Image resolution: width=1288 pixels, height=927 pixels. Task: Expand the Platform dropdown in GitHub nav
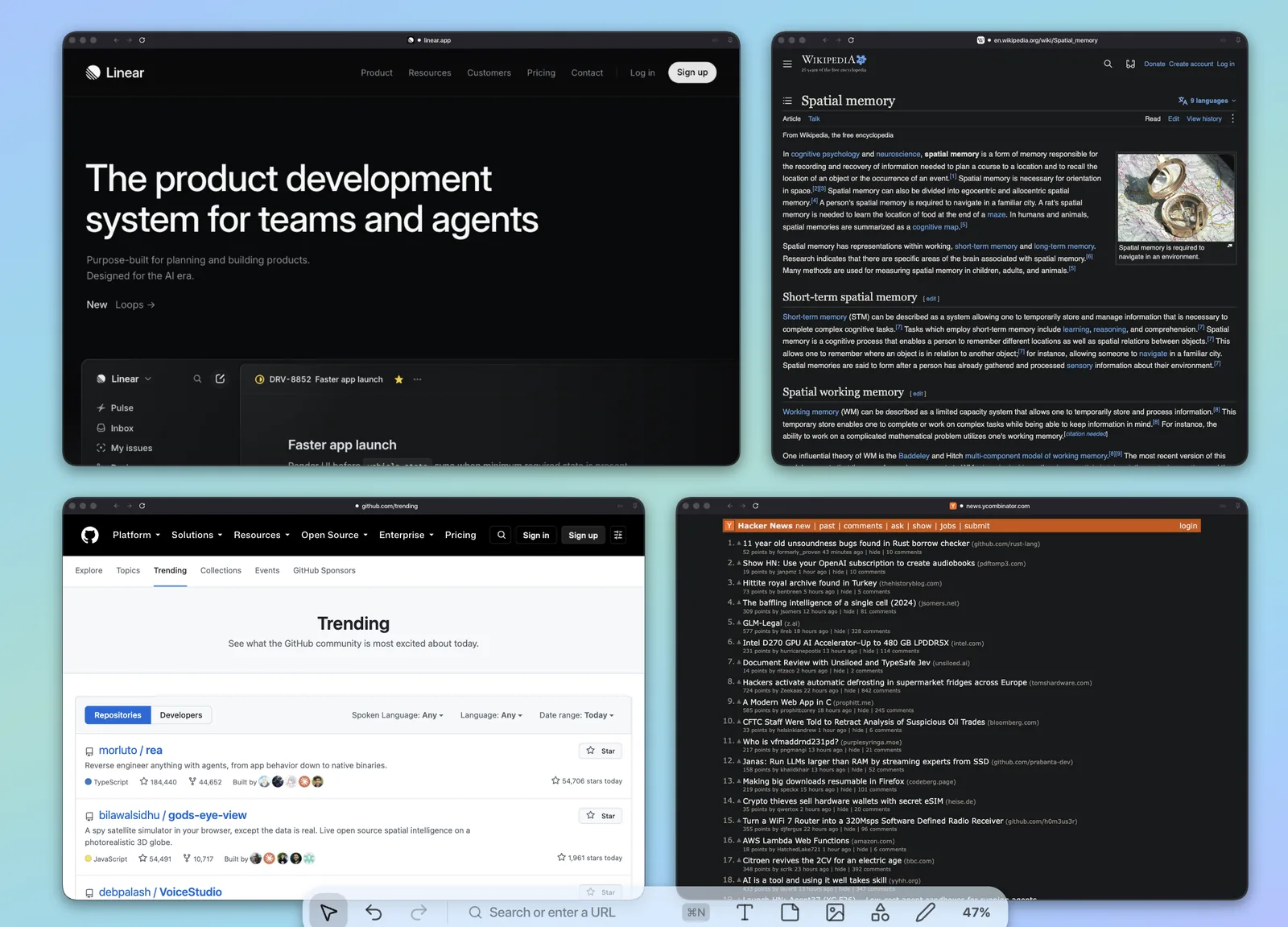[136, 535]
